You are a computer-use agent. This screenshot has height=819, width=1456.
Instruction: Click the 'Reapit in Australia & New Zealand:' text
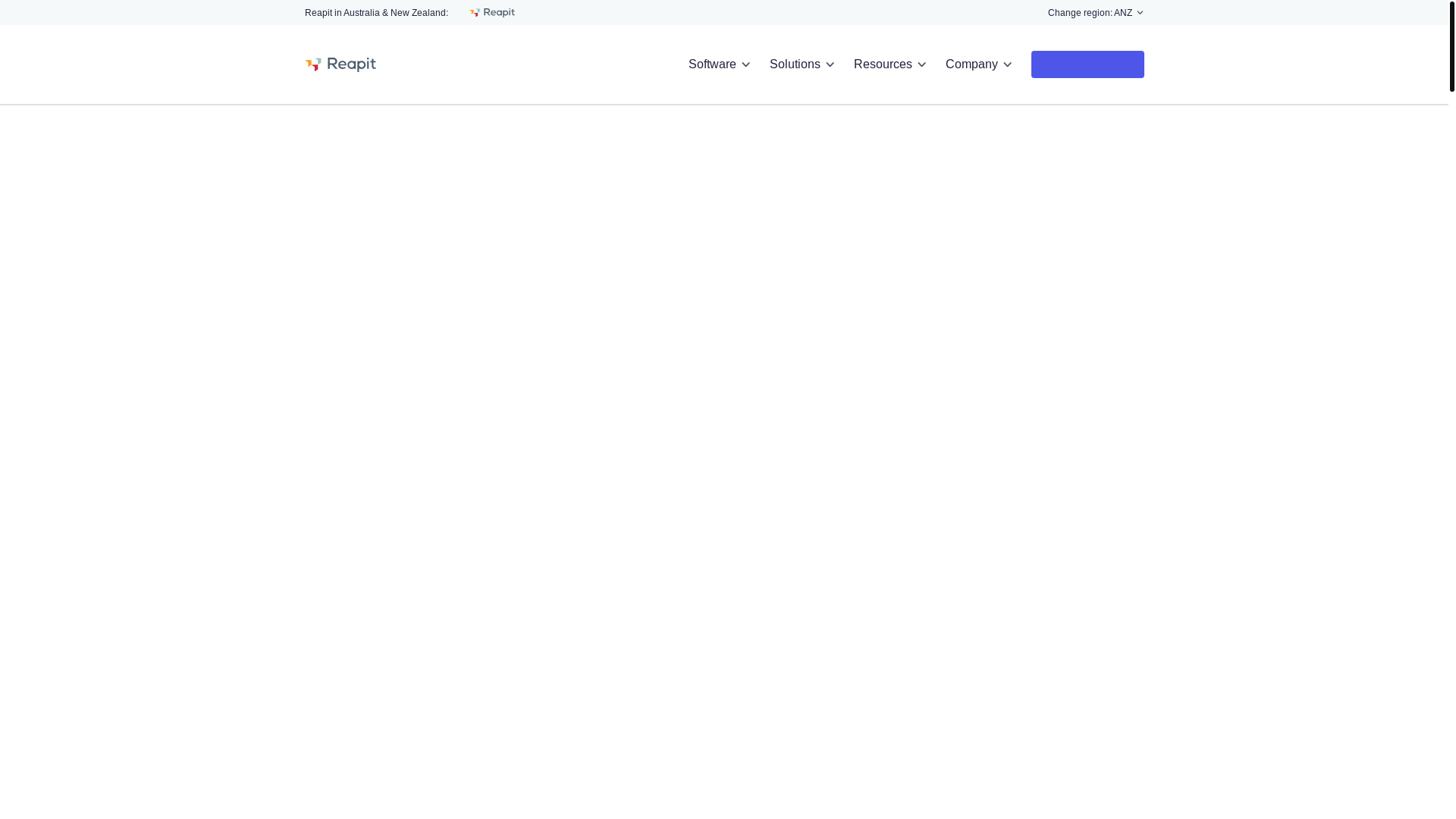(x=376, y=13)
